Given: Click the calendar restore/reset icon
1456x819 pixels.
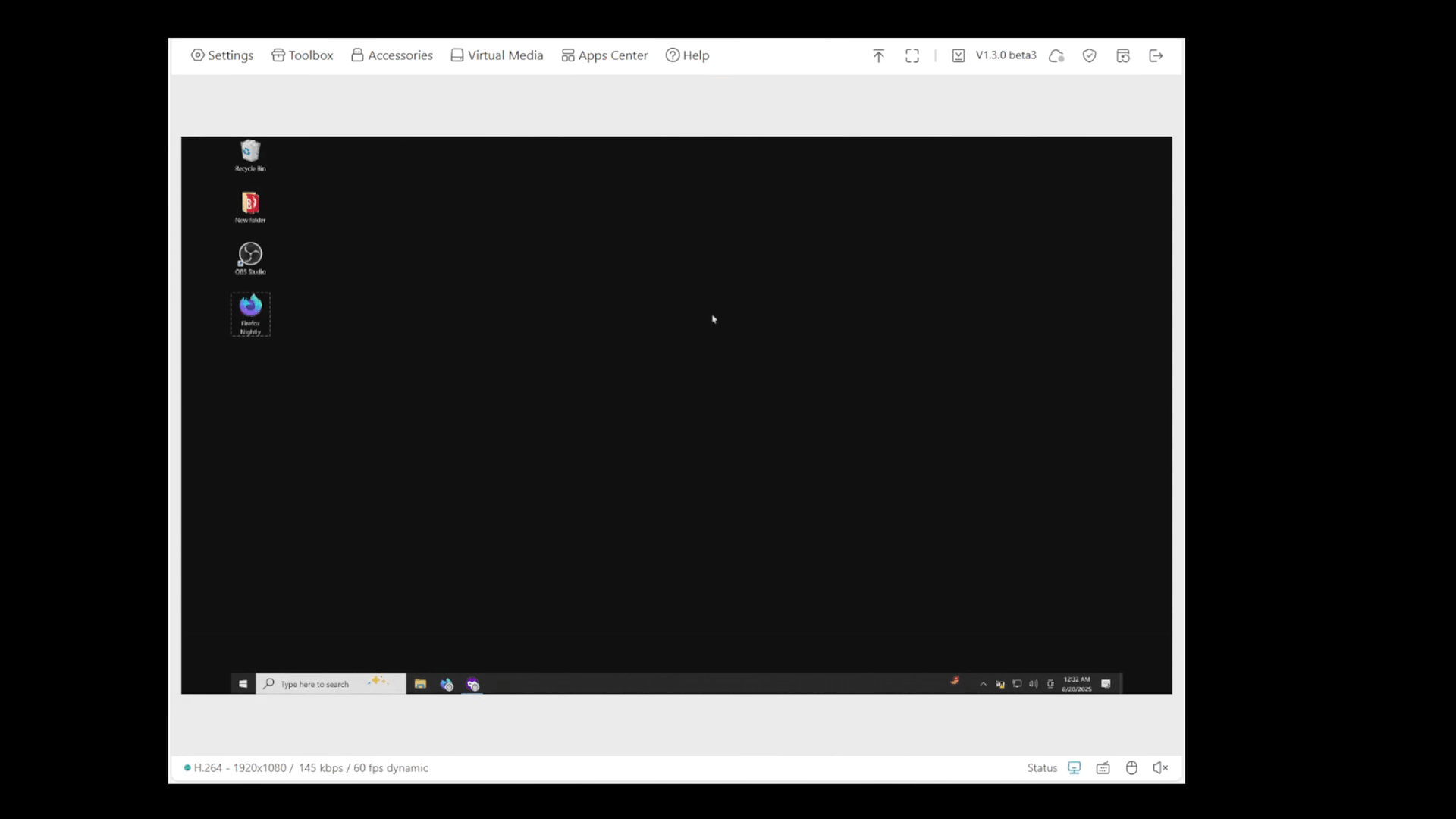Looking at the screenshot, I should 1123,55.
